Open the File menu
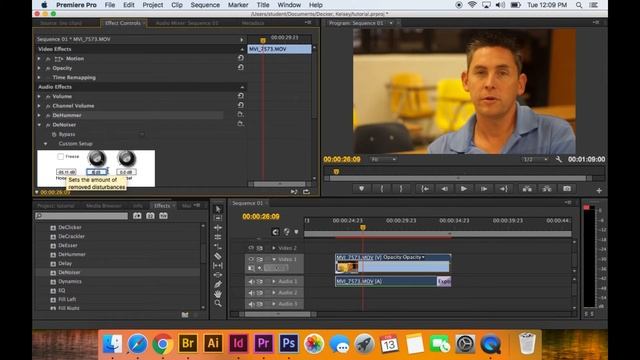 point(110,5)
